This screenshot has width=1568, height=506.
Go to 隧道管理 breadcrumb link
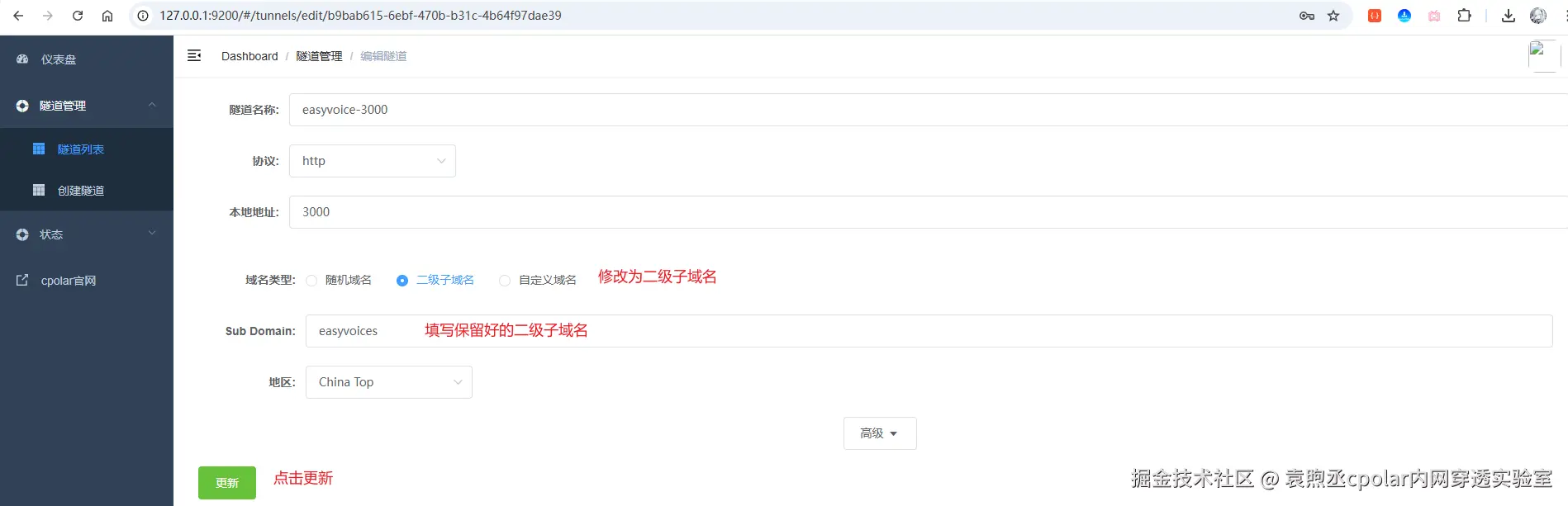[x=319, y=56]
